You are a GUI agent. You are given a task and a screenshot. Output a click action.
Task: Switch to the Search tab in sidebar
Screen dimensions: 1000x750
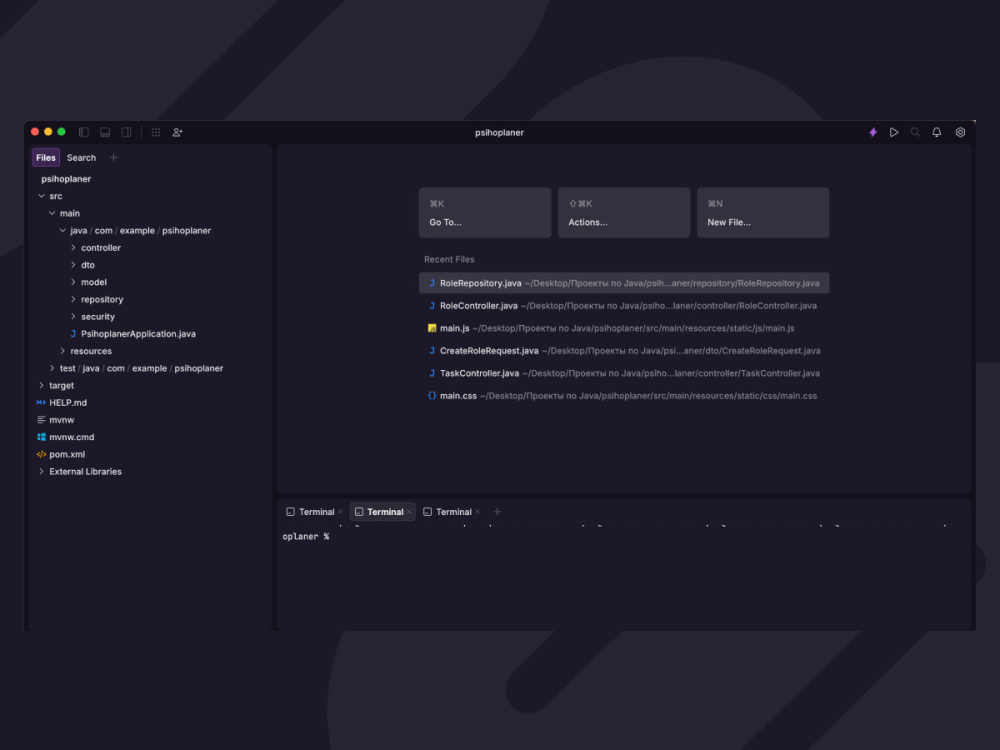point(81,158)
